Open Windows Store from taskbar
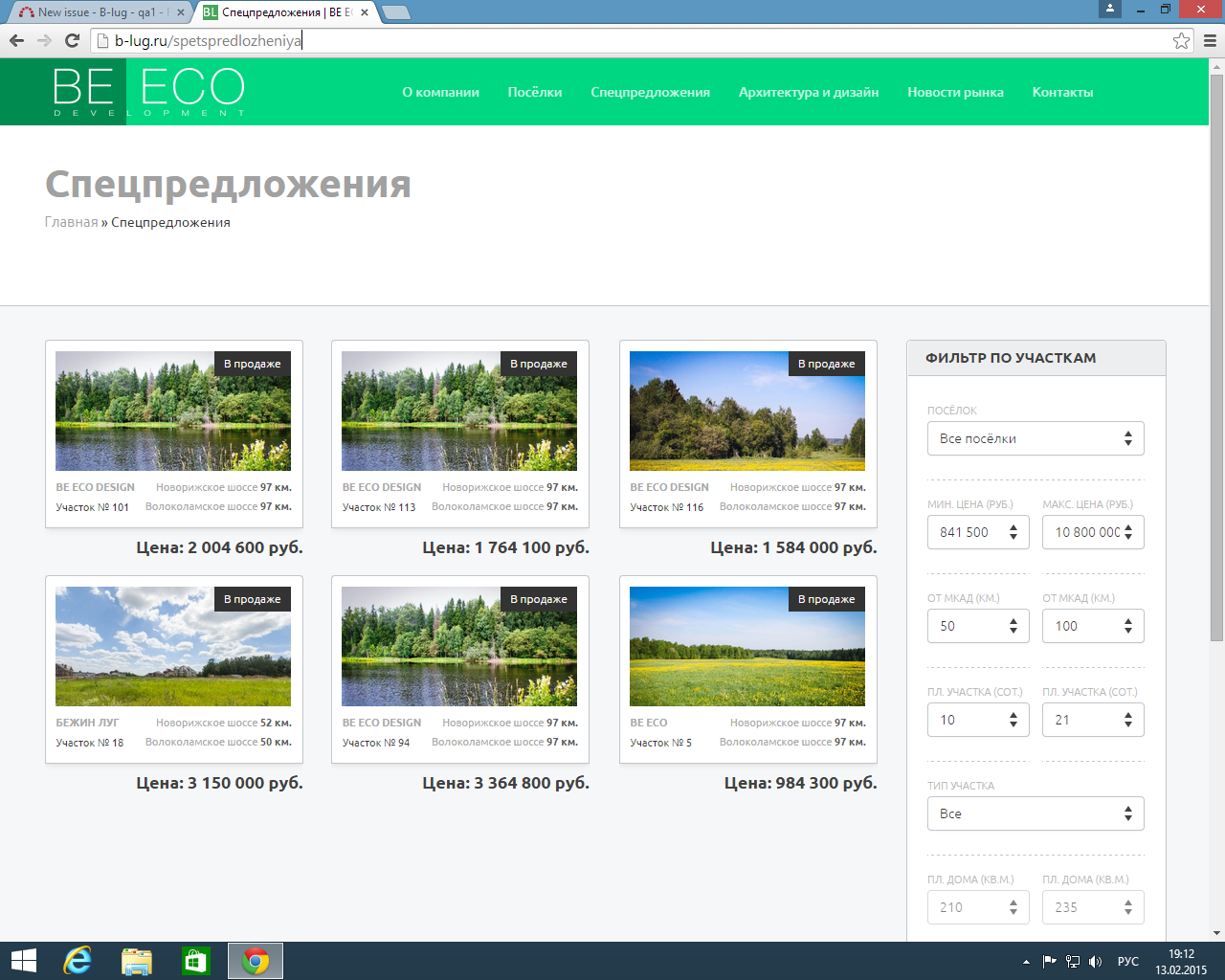 pyautogui.click(x=195, y=961)
